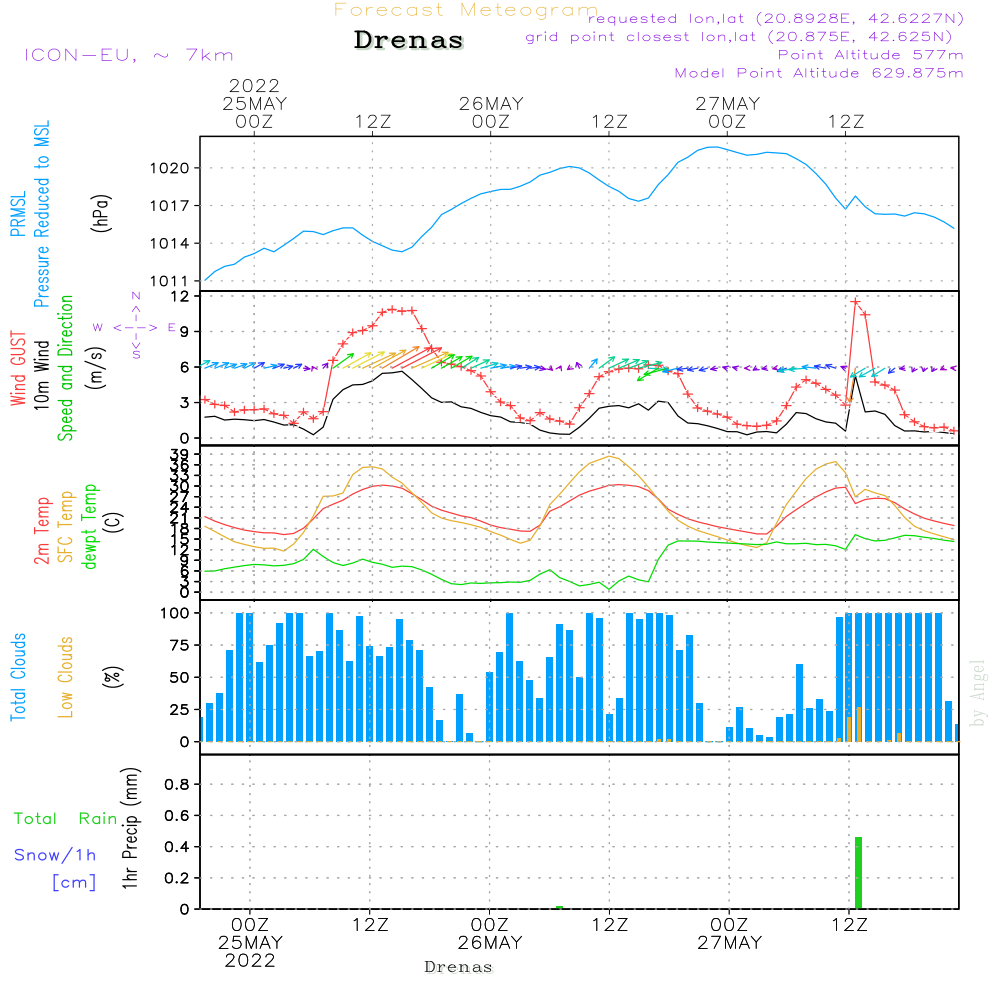
Task: Click the 'Forecast Meteogram' heading
Action: [x=466, y=10]
